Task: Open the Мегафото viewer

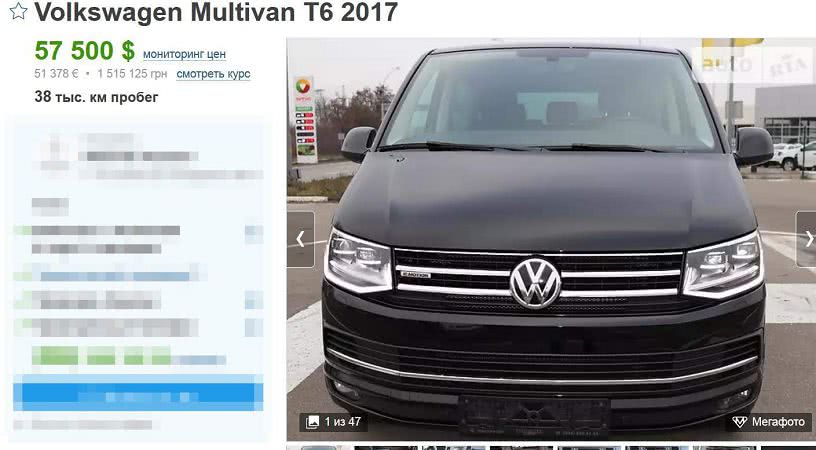Action: coord(768,422)
